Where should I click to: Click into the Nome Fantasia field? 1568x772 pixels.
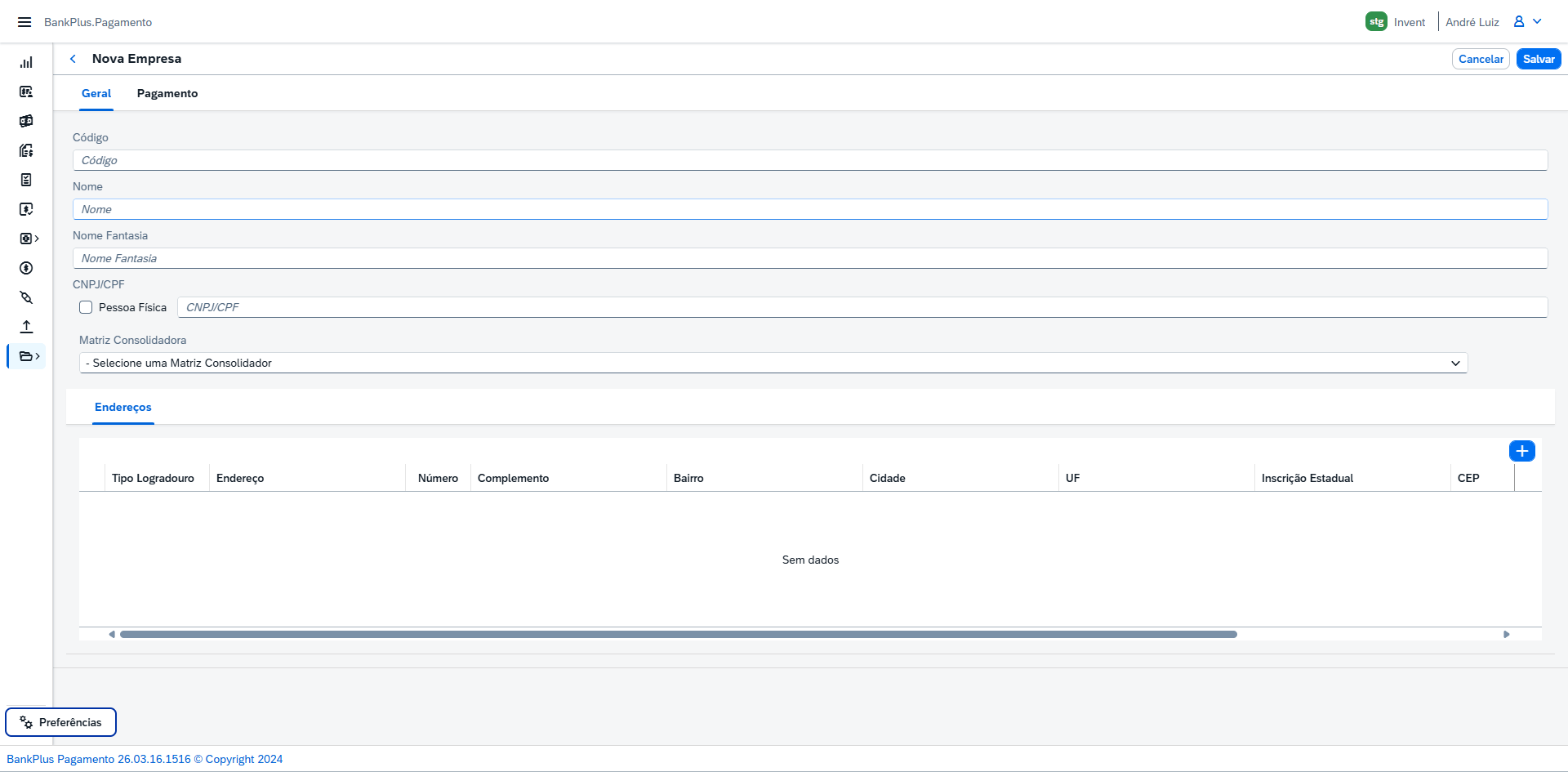point(810,258)
